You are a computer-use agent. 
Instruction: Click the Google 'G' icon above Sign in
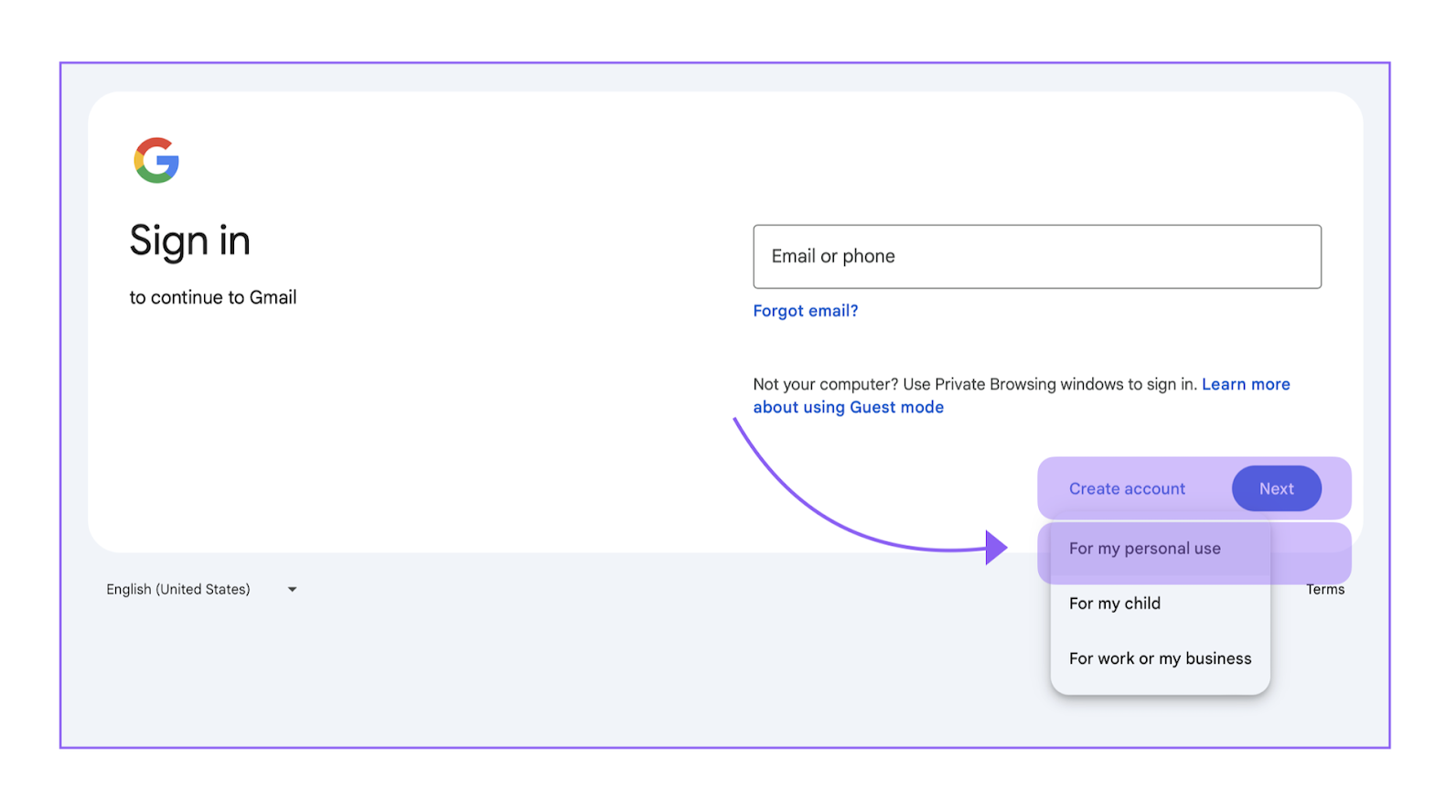click(155, 160)
